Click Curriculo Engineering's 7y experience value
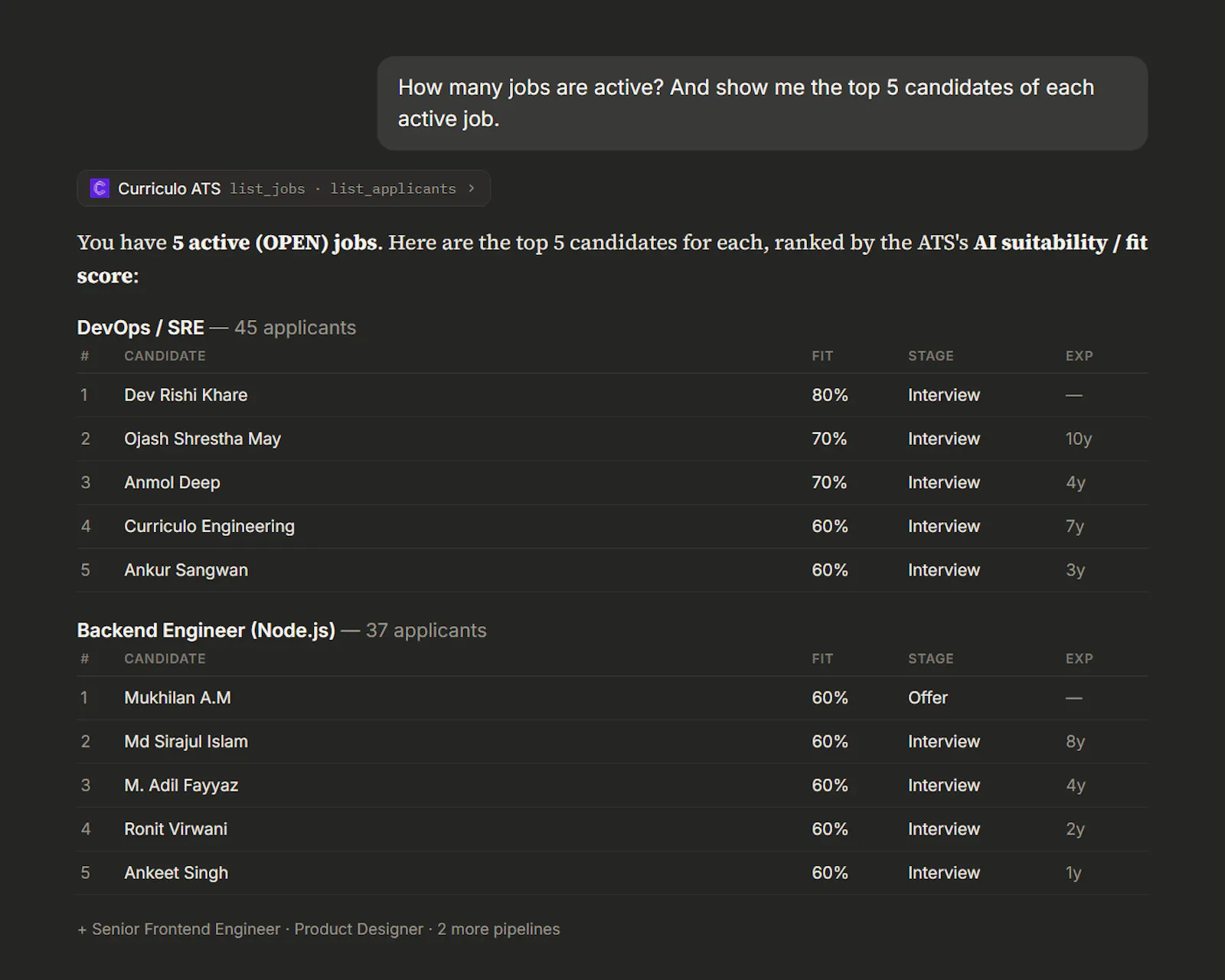This screenshot has height=980, width=1225. [1075, 526]
